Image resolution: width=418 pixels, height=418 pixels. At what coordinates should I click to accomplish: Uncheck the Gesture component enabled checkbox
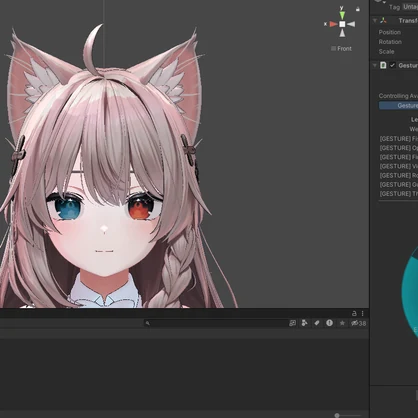(392, 65)
